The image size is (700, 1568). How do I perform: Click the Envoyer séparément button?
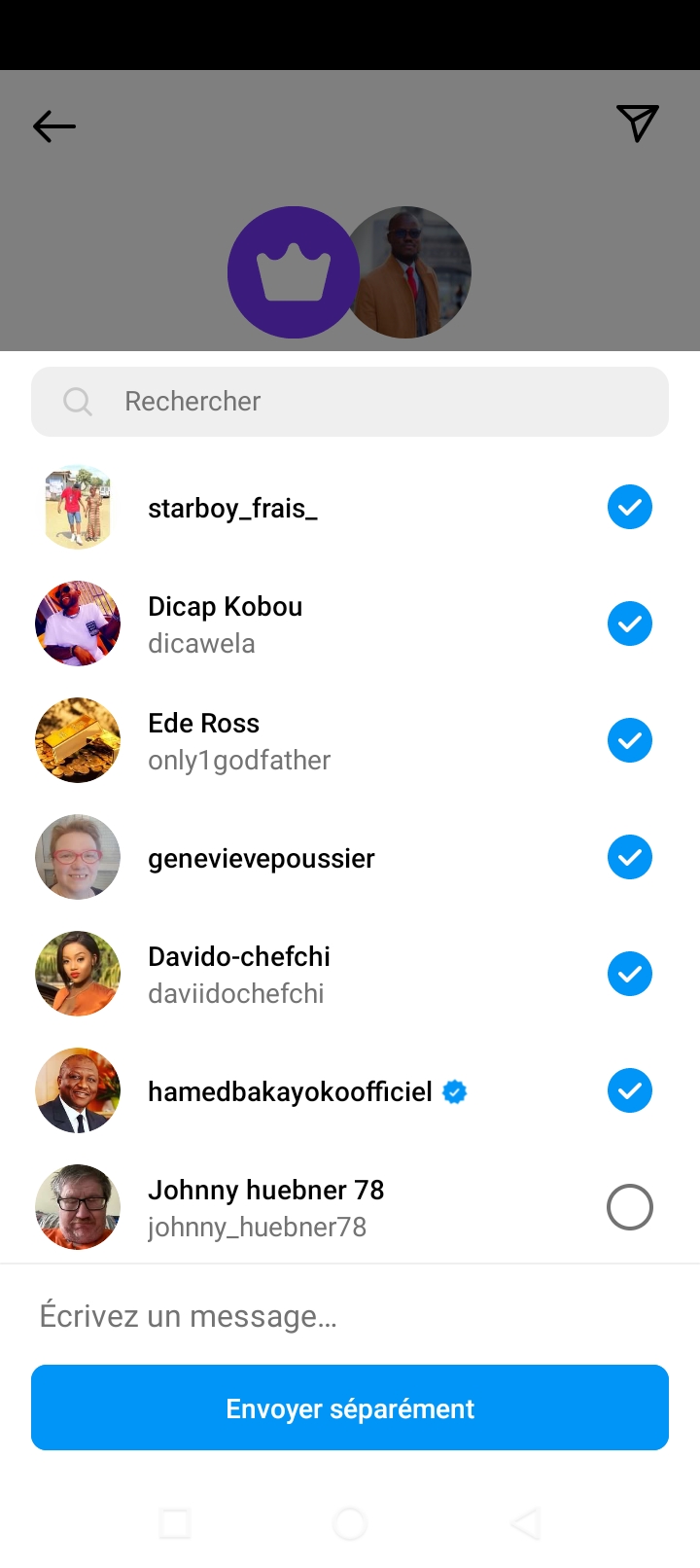tap(350, 1408)
